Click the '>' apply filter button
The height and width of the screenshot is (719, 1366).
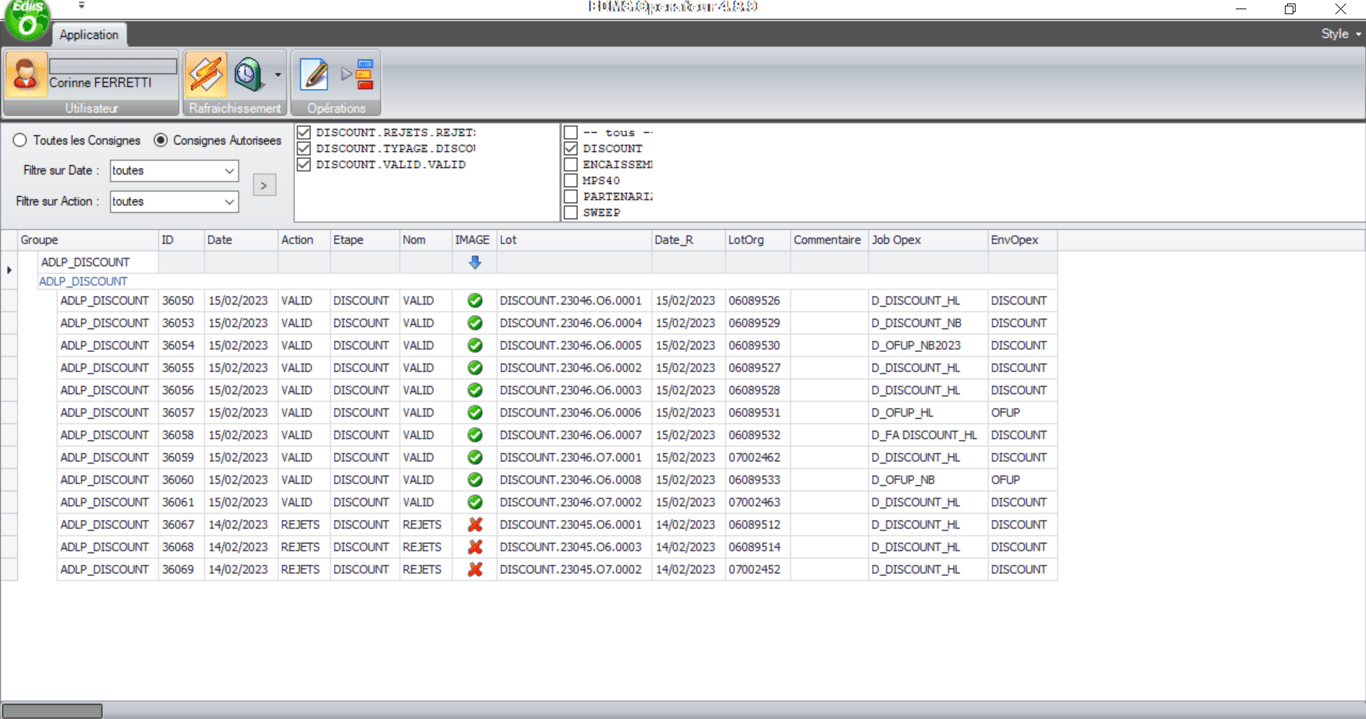(264, 185)
